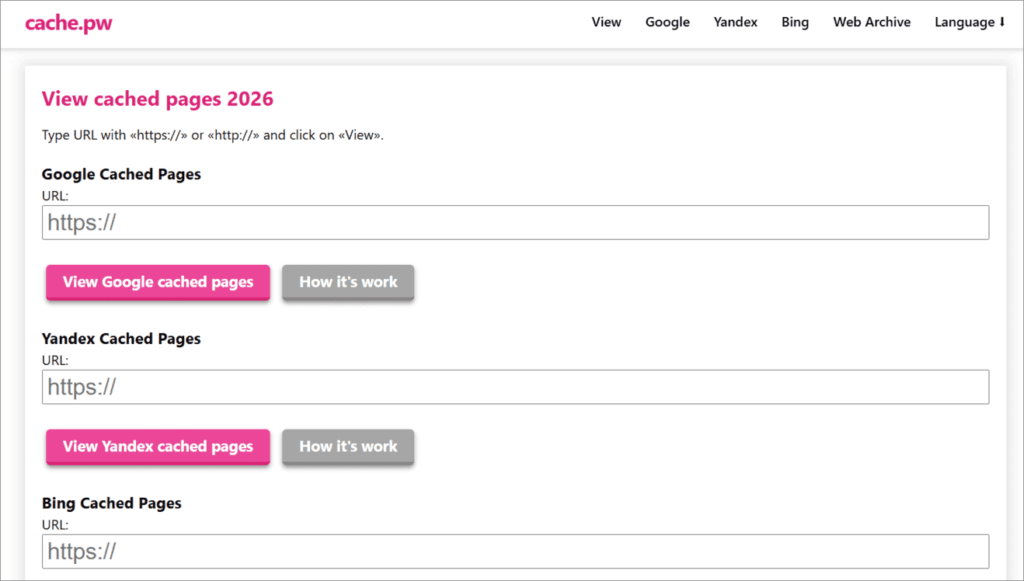Click View Yandex cached pages button
This screenshot has width=1024, height=581.
[x=158, y=447]
